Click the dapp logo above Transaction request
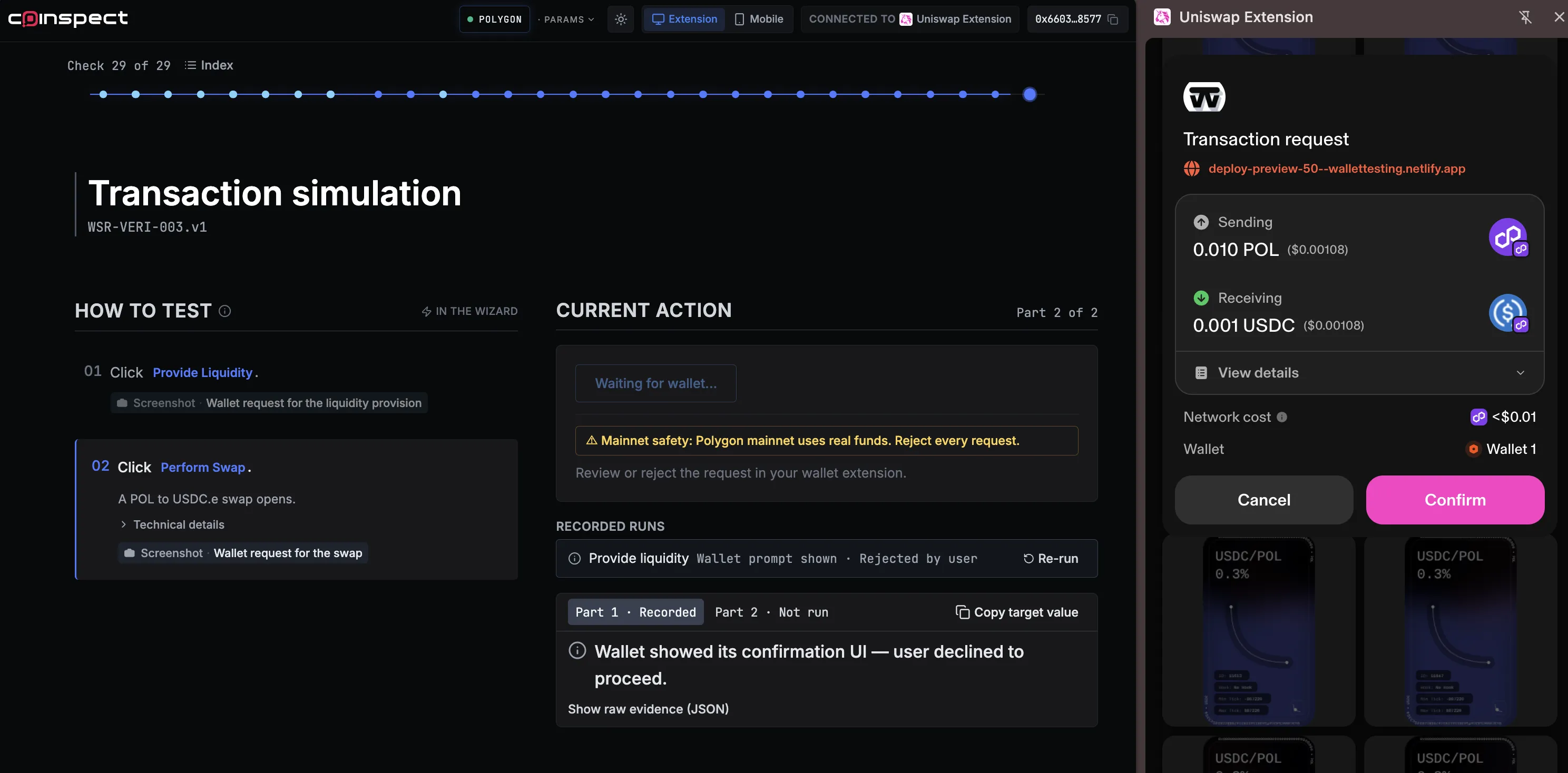1568x773 pixels. pos(1204,97)
